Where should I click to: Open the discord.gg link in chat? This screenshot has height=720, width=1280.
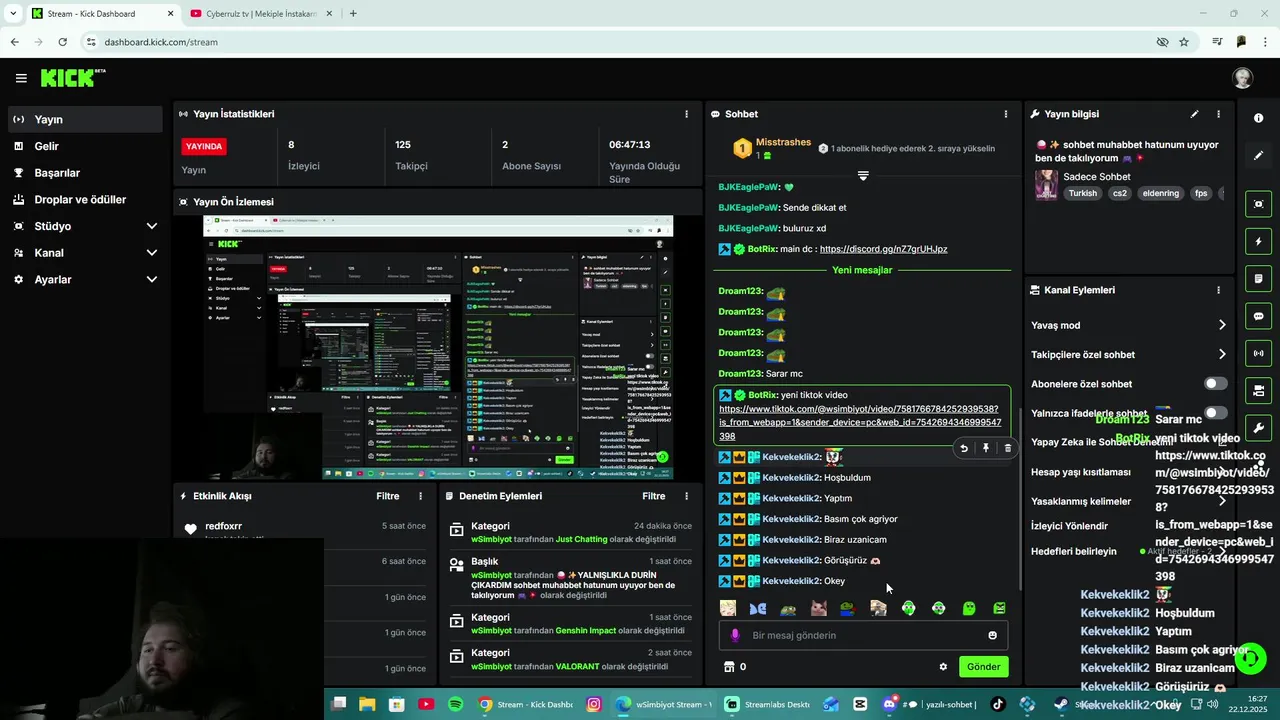(883, 249)
